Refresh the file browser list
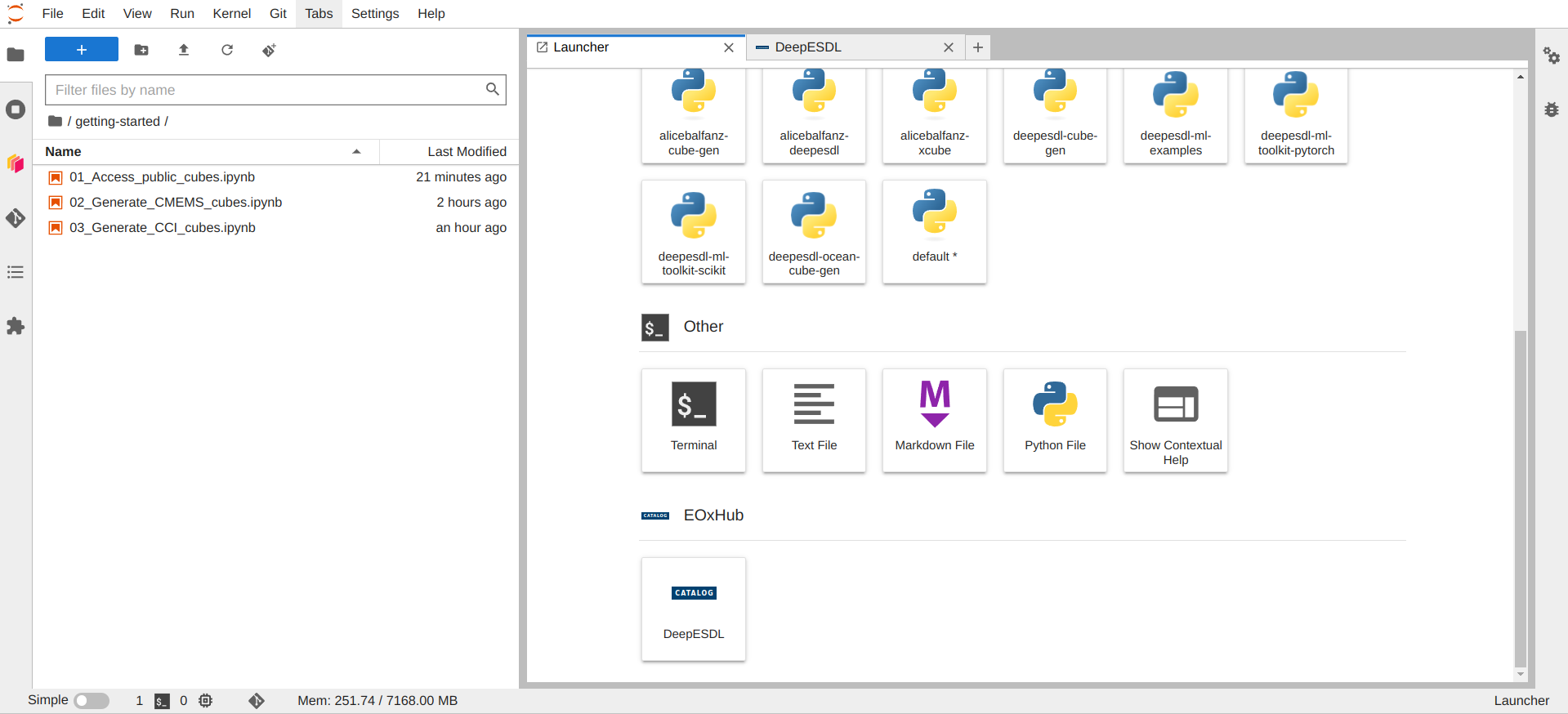This screenshot has height=714, width=1568. click(227, 50)
